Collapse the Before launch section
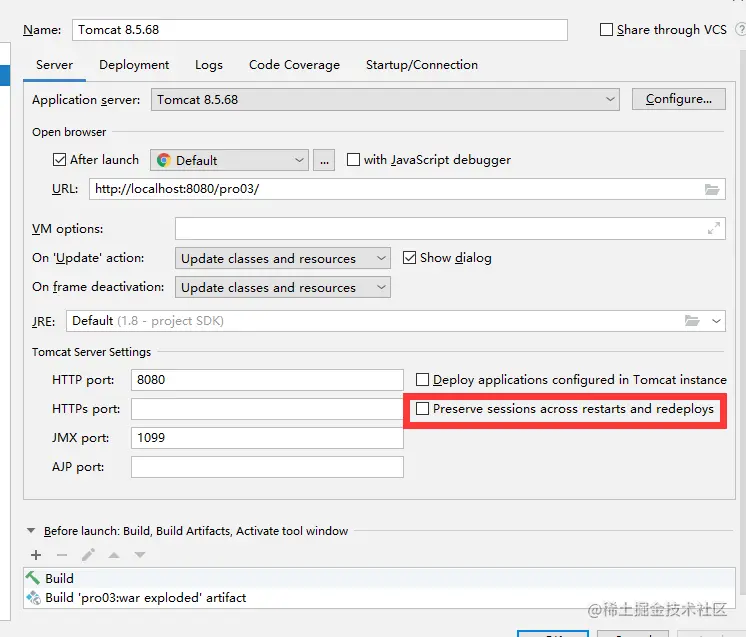The width and height of the screenshot is (746, 637). [x=31, y=530]
